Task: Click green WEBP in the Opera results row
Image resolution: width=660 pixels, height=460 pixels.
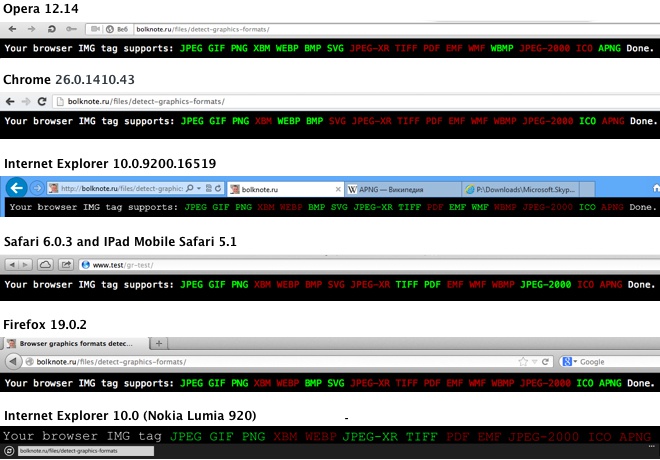Action: [x=287, y=48]
